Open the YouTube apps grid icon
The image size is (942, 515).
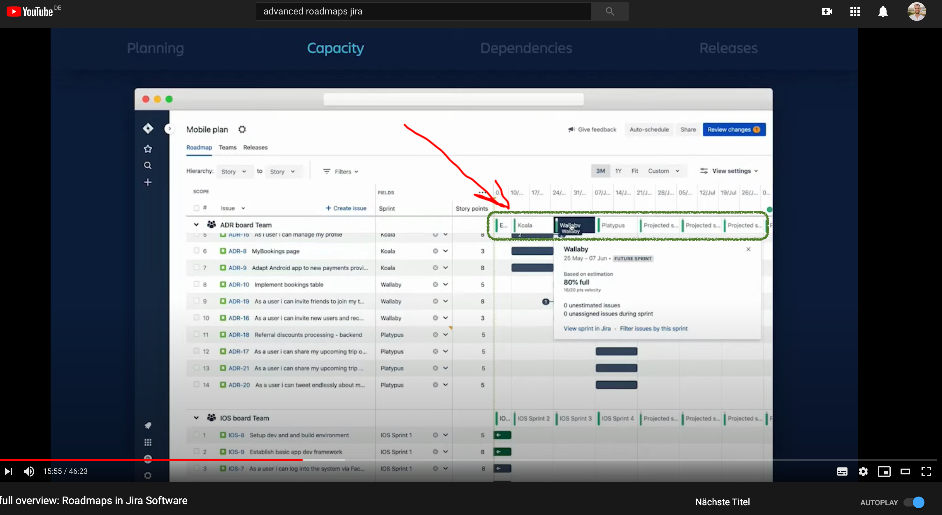click(855, 11)
